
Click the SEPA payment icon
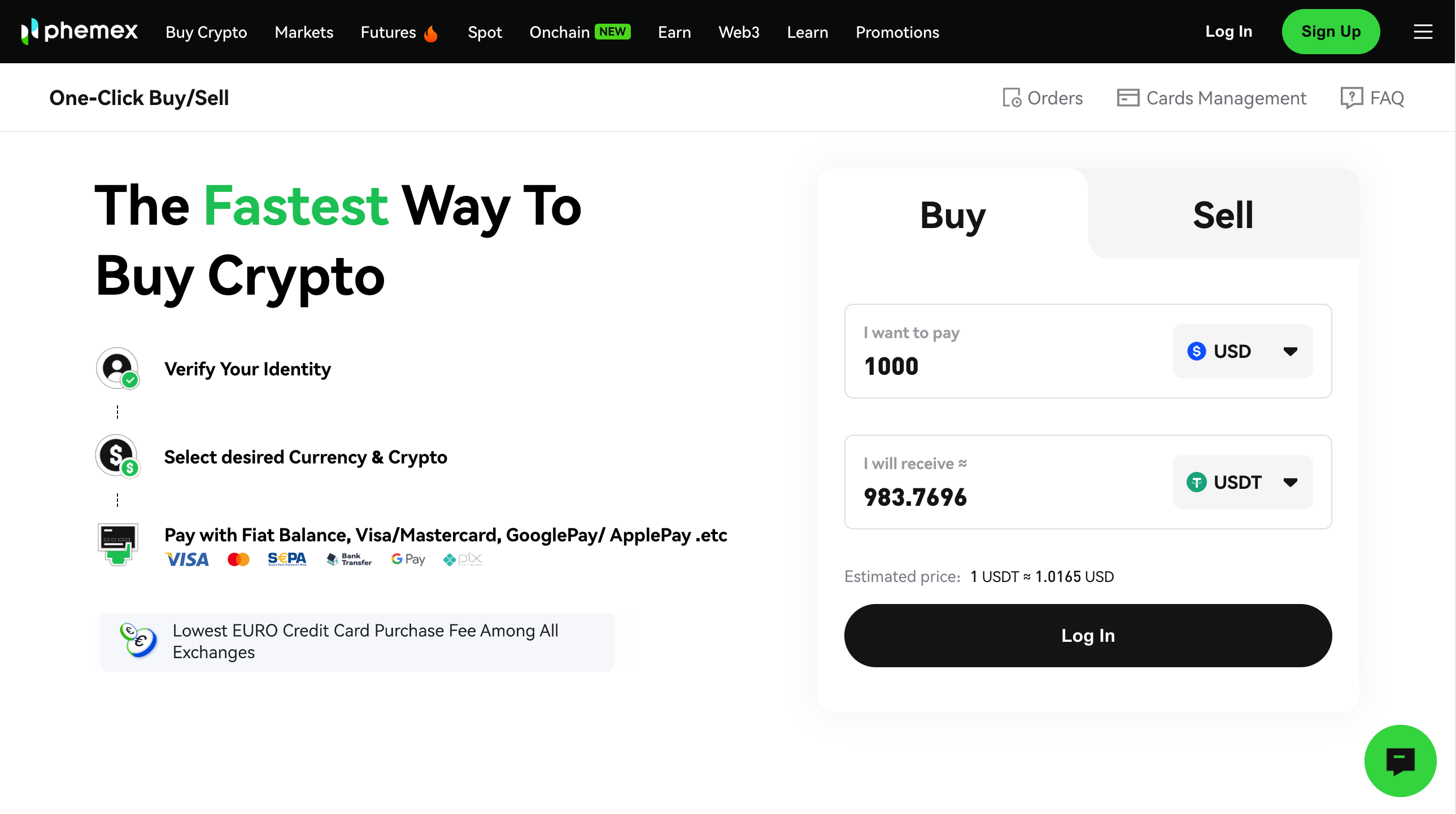point(287,559)
